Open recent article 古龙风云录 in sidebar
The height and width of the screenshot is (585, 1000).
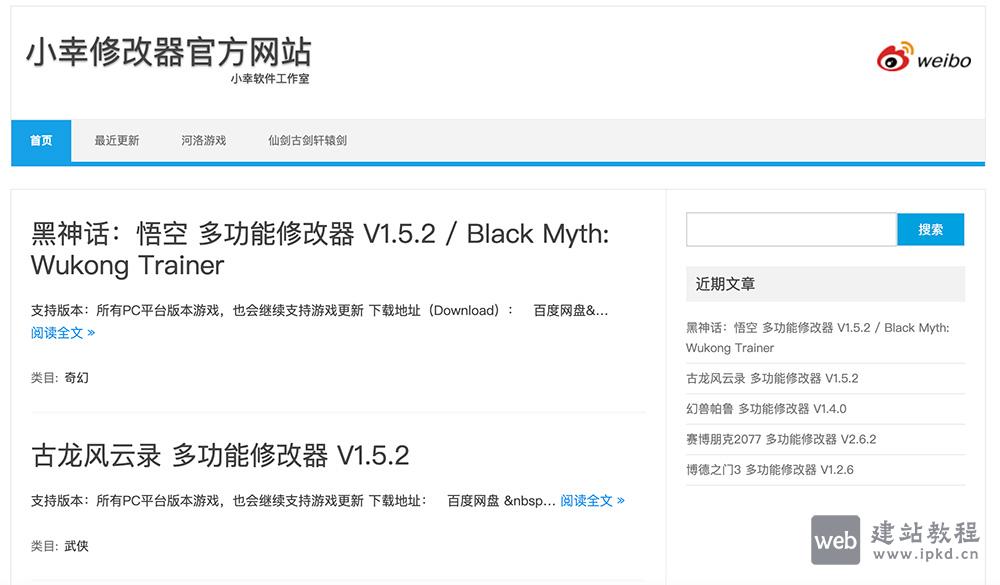[772, 378]
